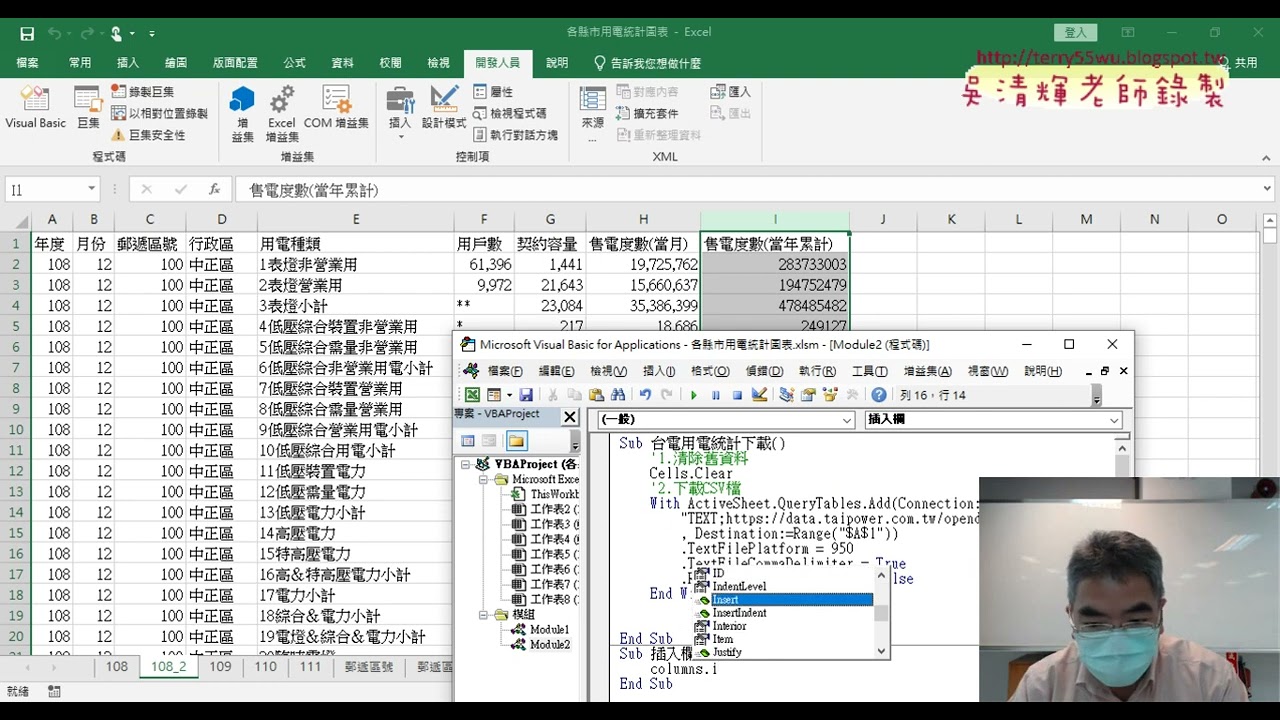The height and width of the screenshot is (720, 1280).
Task: Open the 執行 Run menu in VBA editor
Action: (817, 371)
